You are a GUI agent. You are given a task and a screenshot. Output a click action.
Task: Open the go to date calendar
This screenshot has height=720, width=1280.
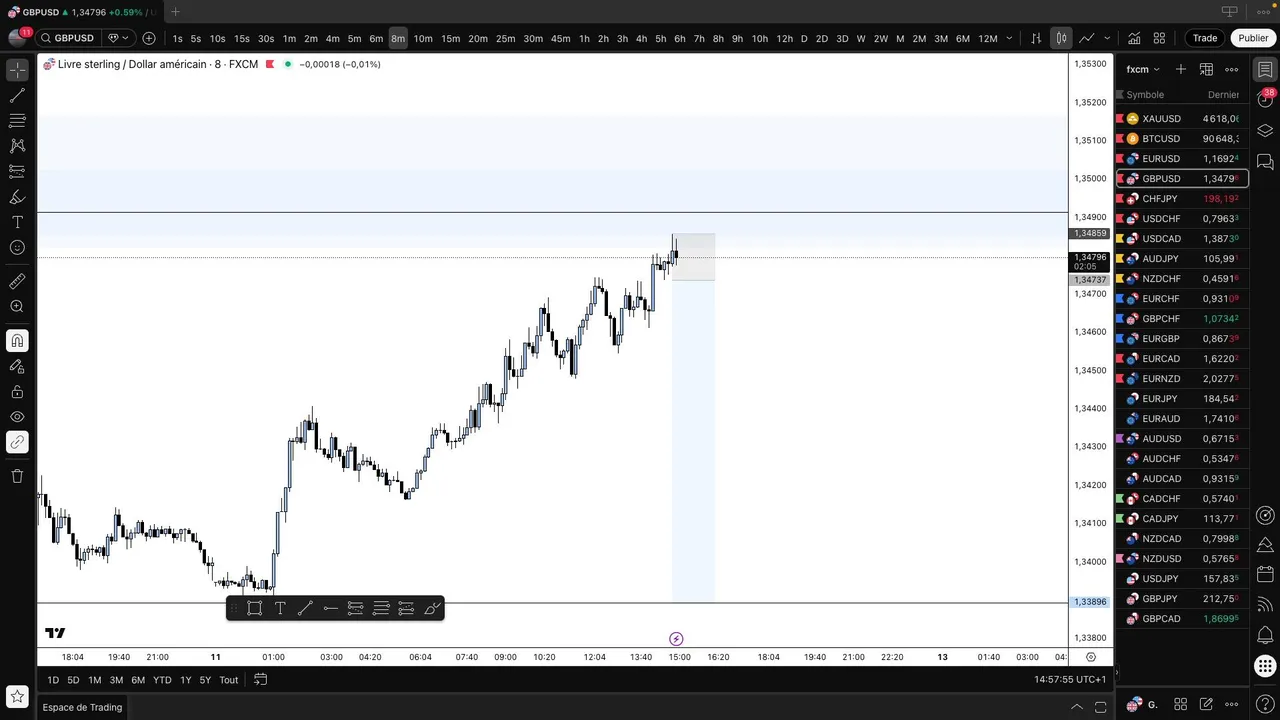click(260, 680)
